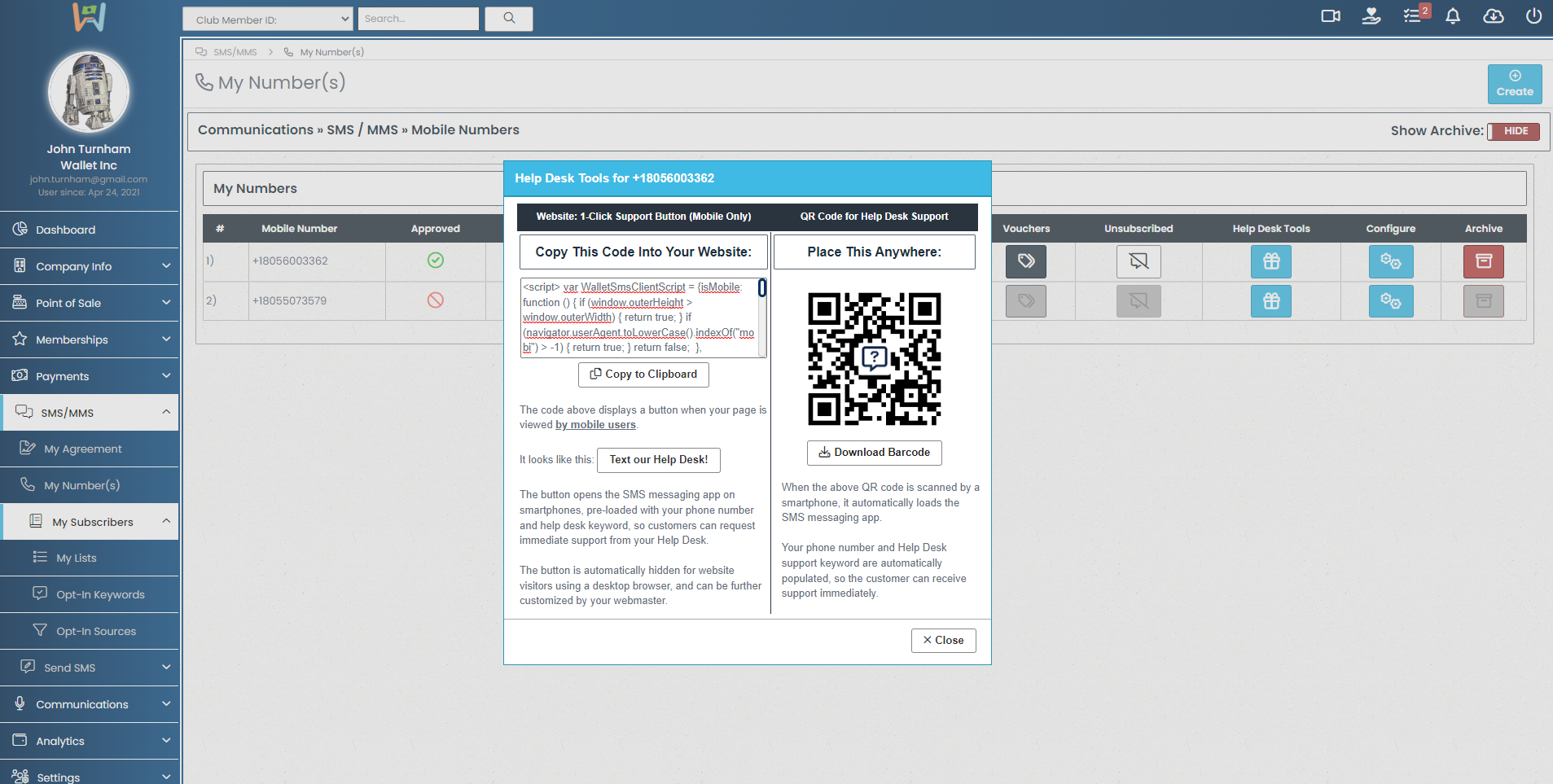Open Configure gears icon for +18055073579
Image resolution: width=1553 pixels, height=784 pixels.
click(1391, 301)
